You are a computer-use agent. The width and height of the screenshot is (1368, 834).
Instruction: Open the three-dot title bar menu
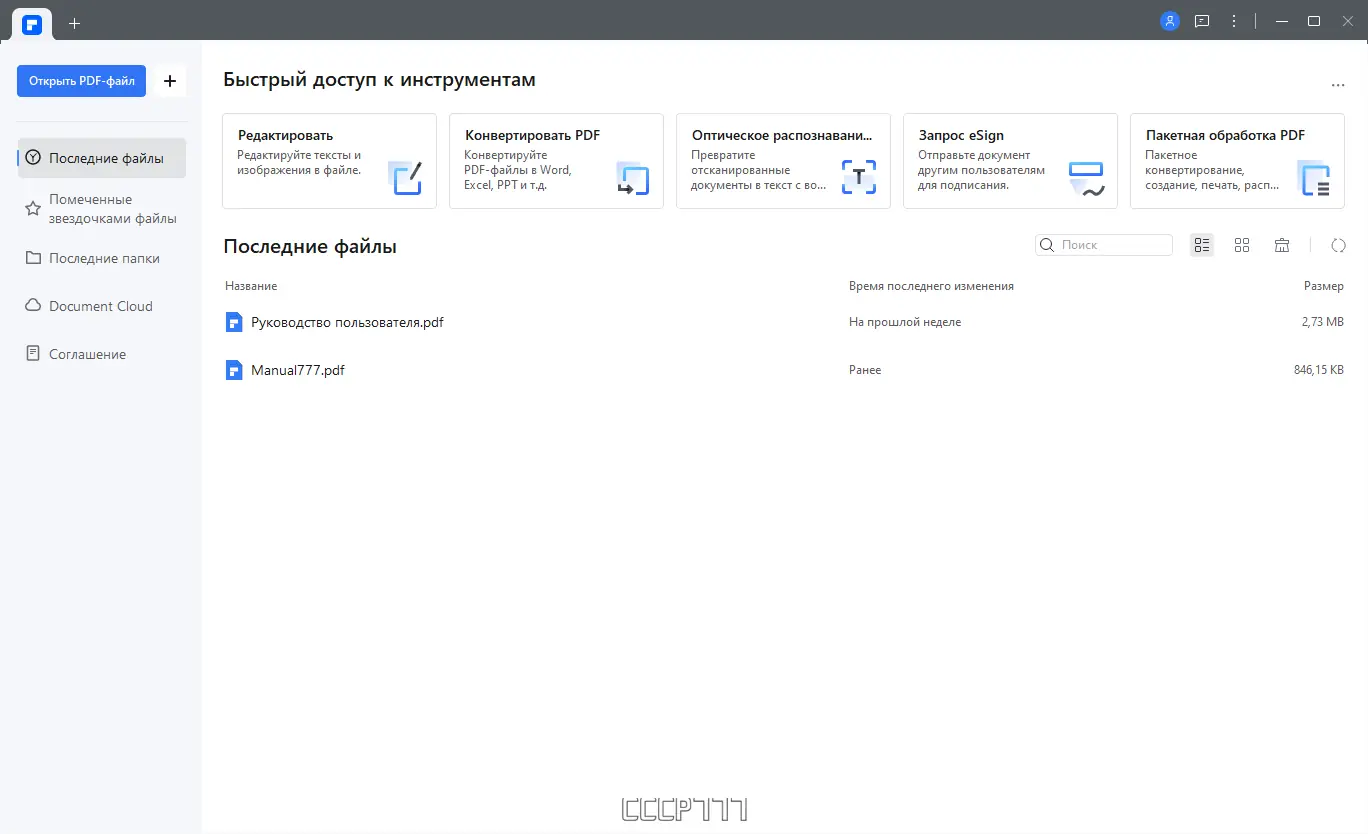pos(1234,21)
